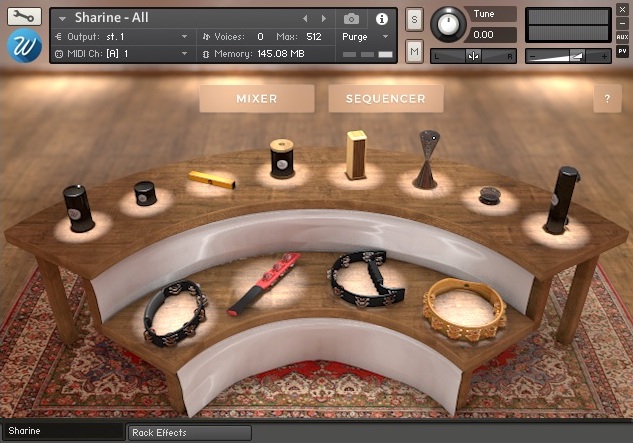
Task: Adjust the output volume slider
Action: click(x=568, y=56)
